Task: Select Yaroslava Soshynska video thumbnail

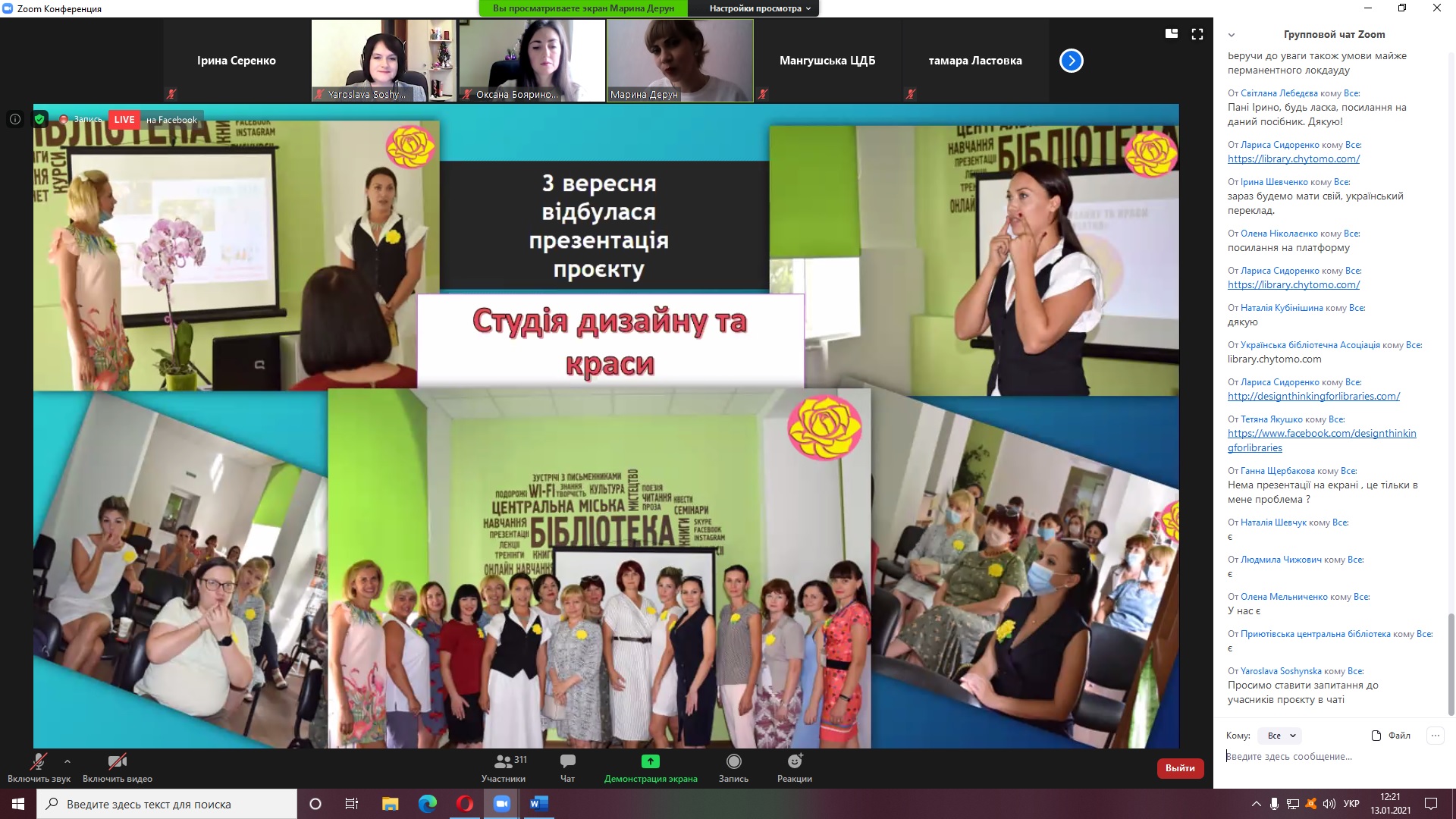Action: point(383,61)
